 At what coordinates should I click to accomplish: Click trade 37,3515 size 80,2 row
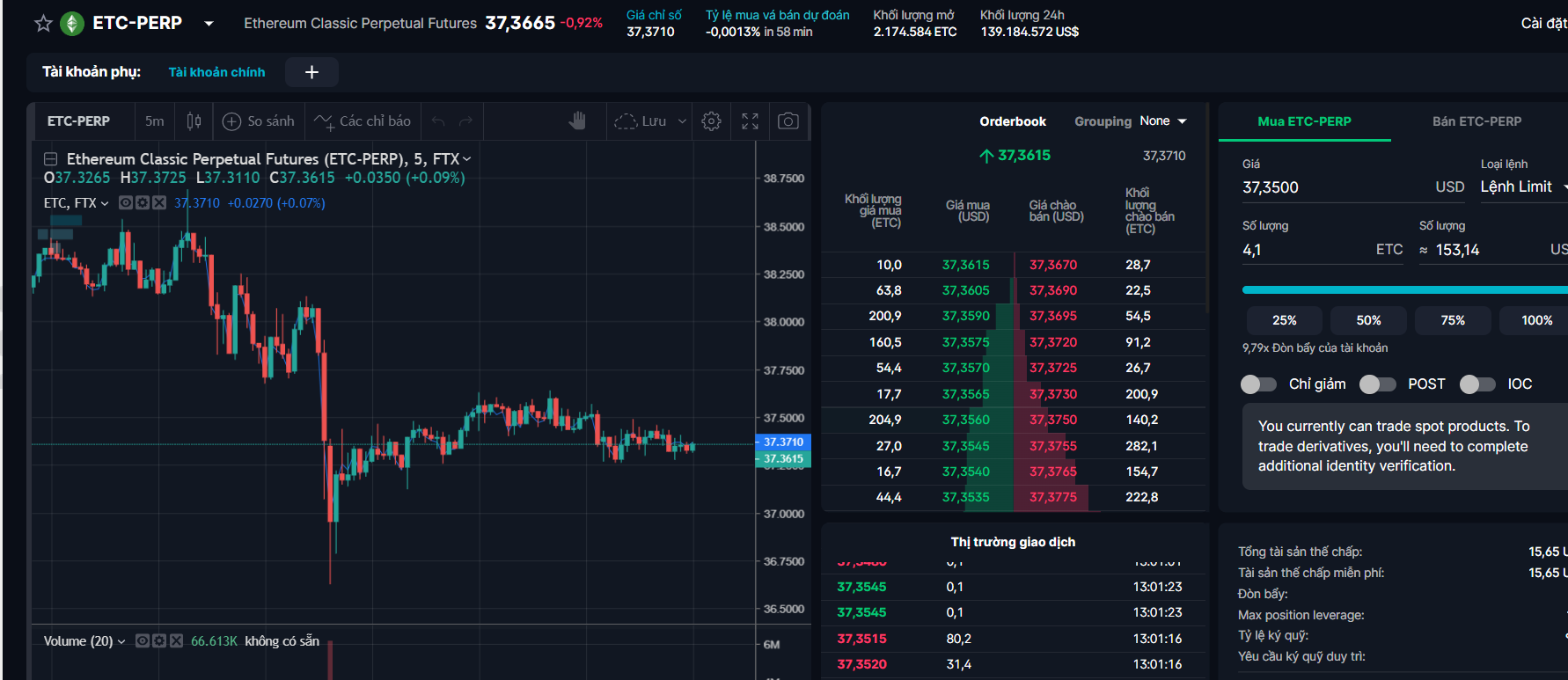click(x=1013, y=639)
